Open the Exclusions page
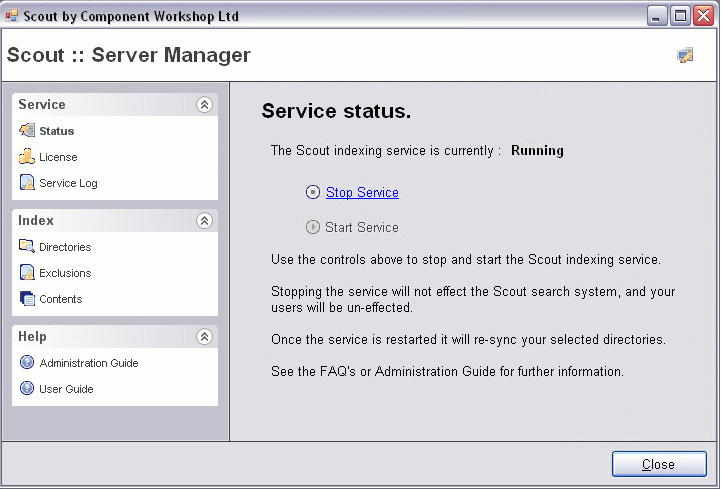Viewport: 722px width, 489px height. [65, 273]
